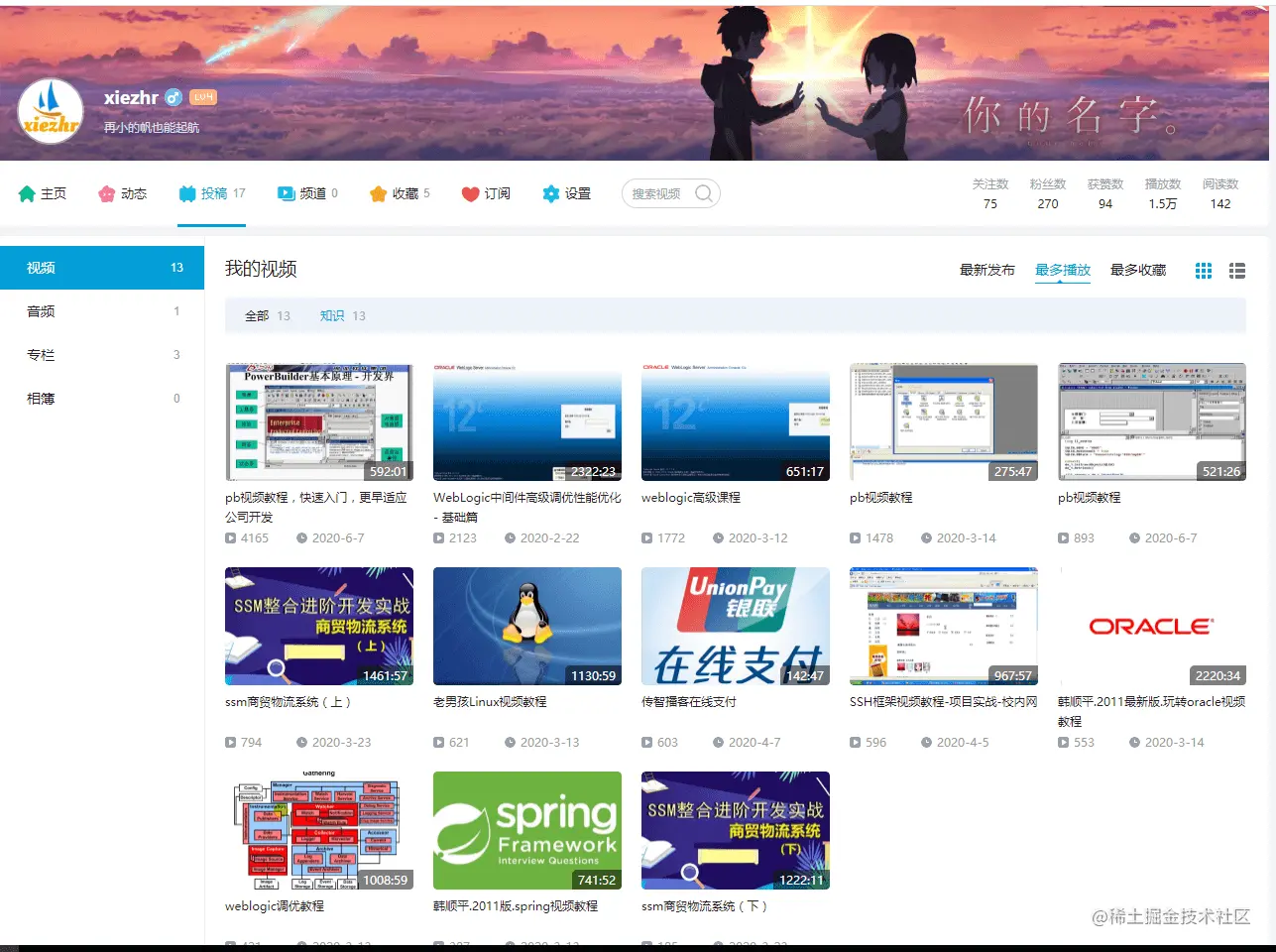1276x952 pixels.
Task: Switch to grid view layout icon
Action: click(x=1204, y=270)
